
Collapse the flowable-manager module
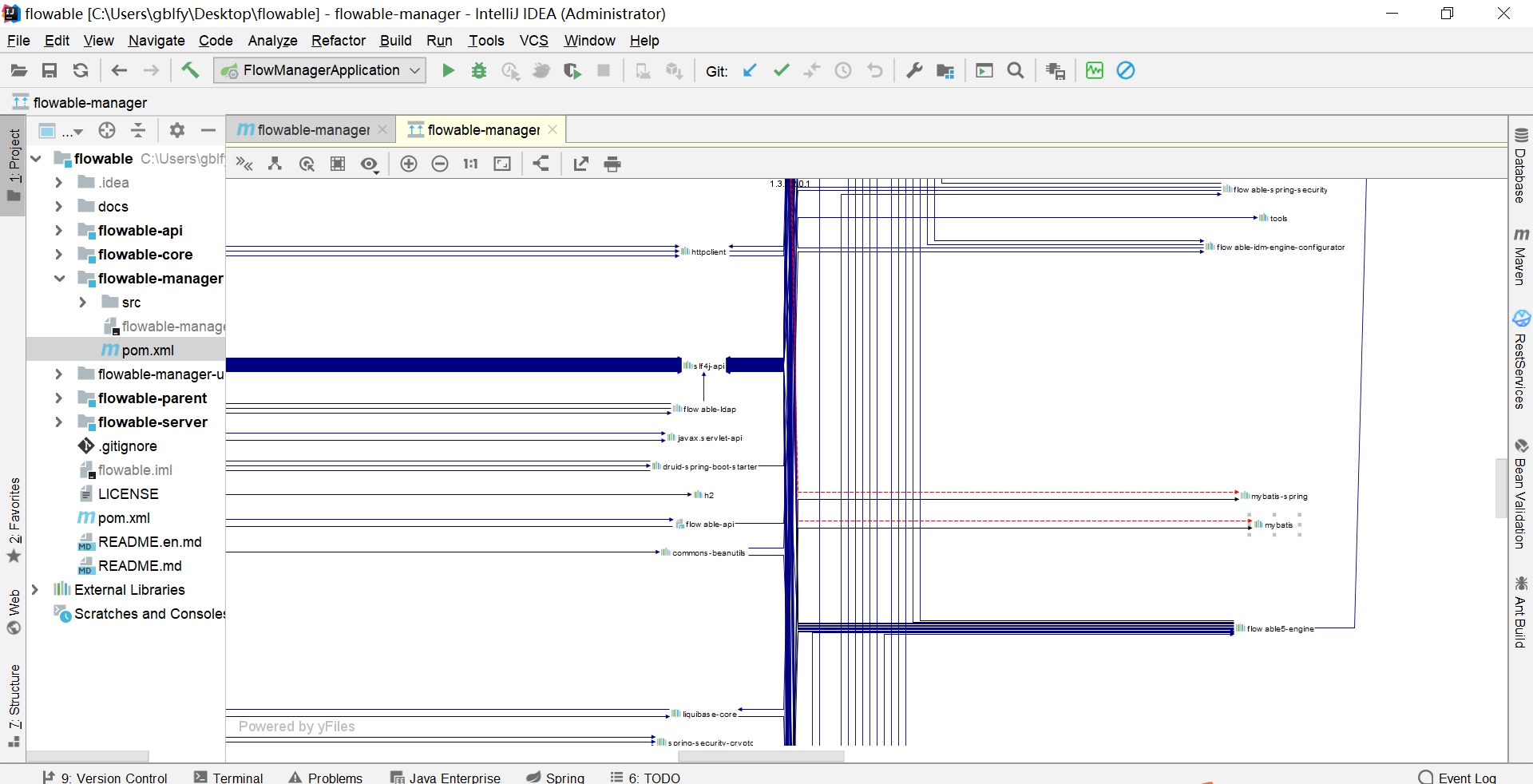59,279
